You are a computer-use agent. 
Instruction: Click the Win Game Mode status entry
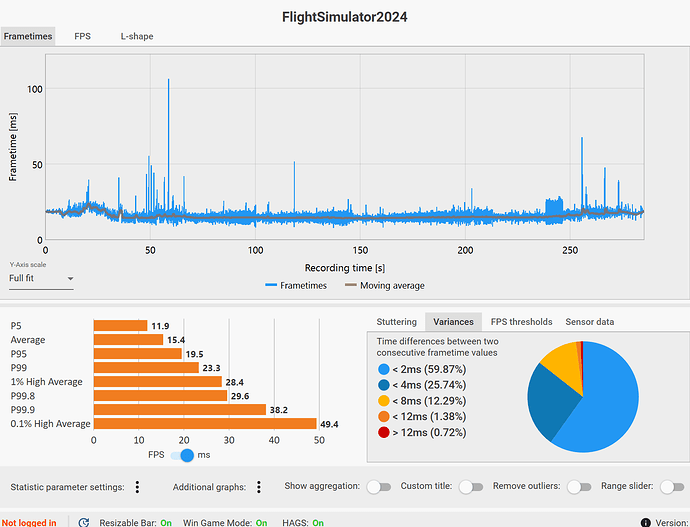(x=225, y=523)
